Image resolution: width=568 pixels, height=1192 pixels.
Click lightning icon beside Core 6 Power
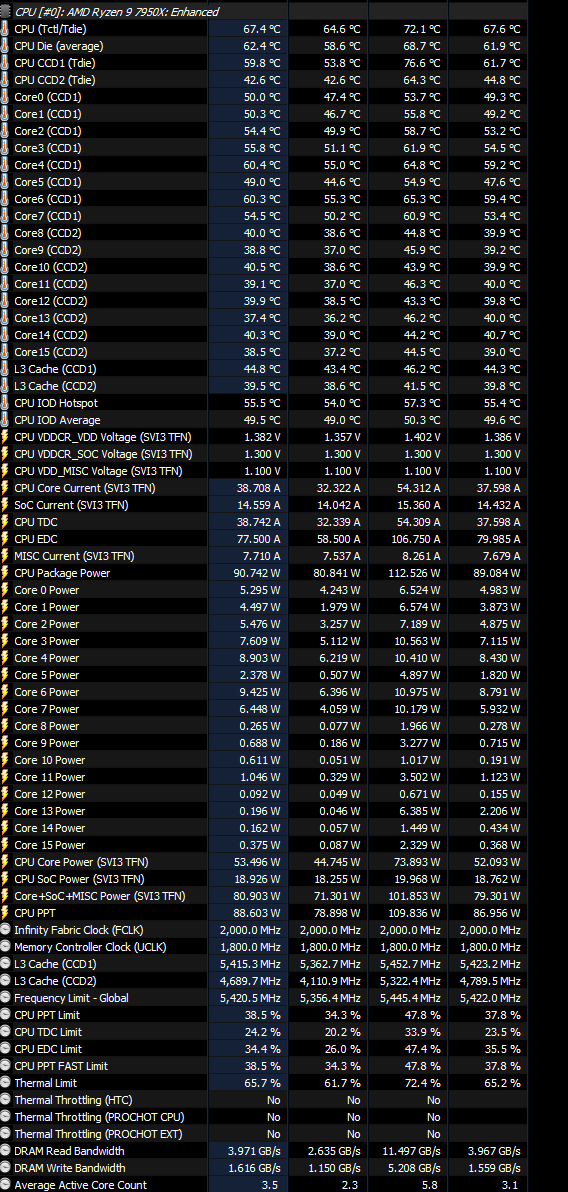[x=5, y=692]
